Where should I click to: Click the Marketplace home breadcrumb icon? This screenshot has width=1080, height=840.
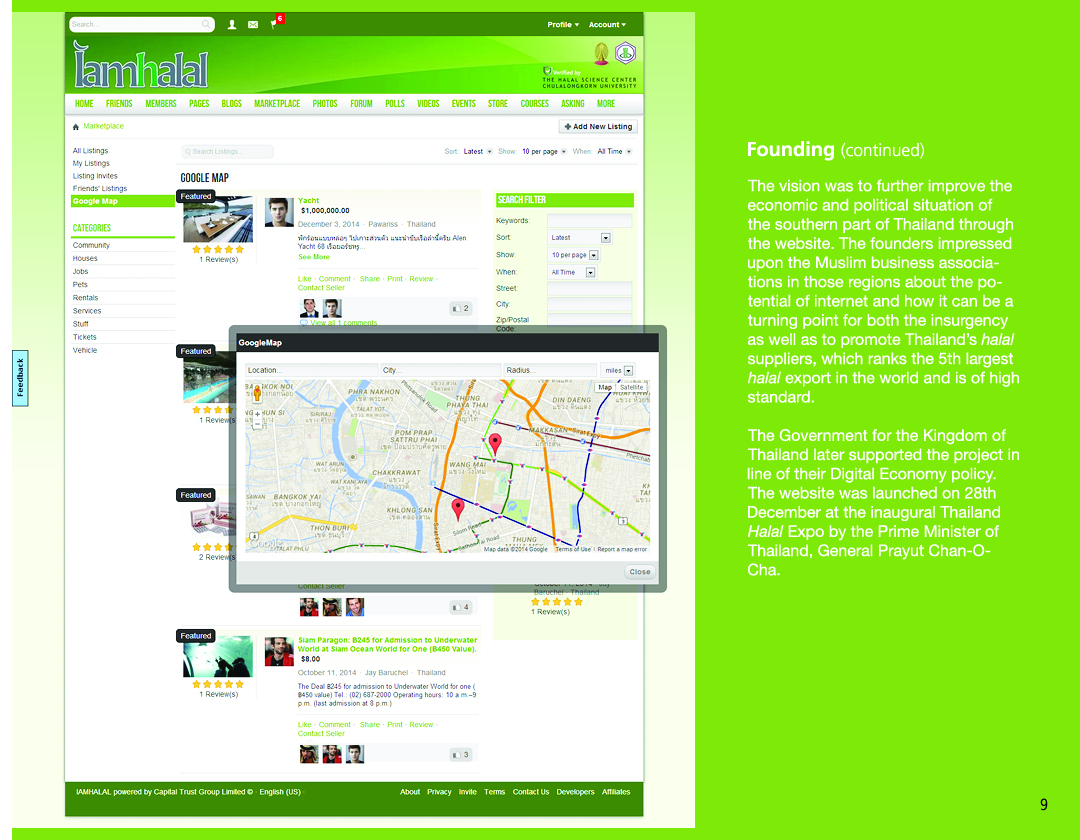tap(76, 127)
